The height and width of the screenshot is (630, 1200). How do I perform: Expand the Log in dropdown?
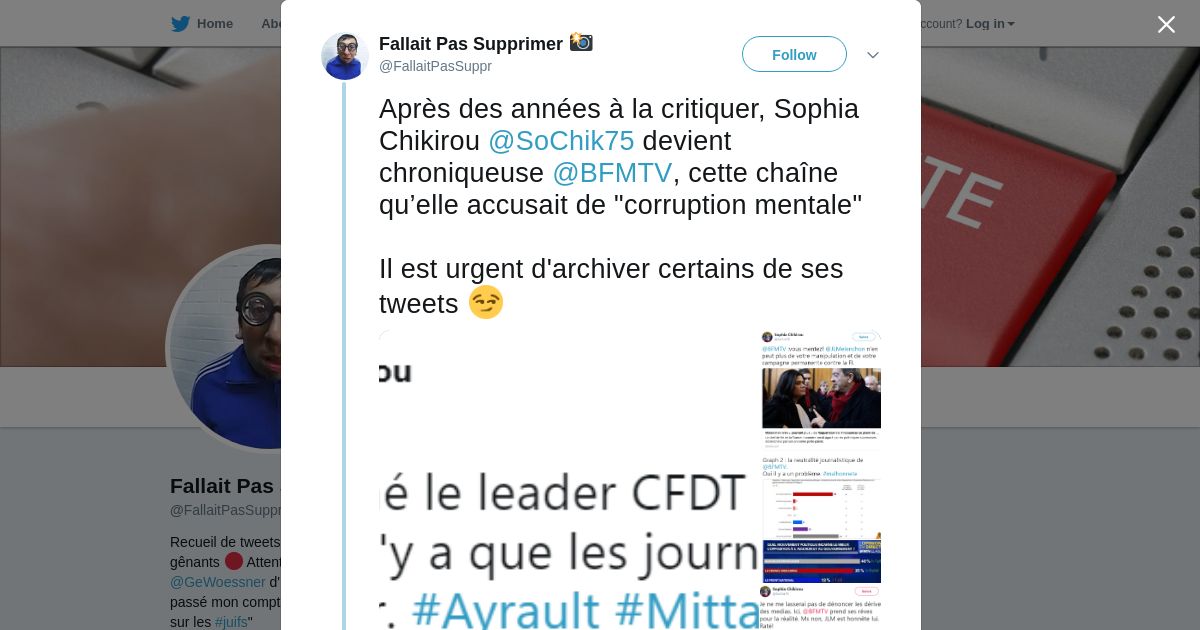[x=990, y=23]
